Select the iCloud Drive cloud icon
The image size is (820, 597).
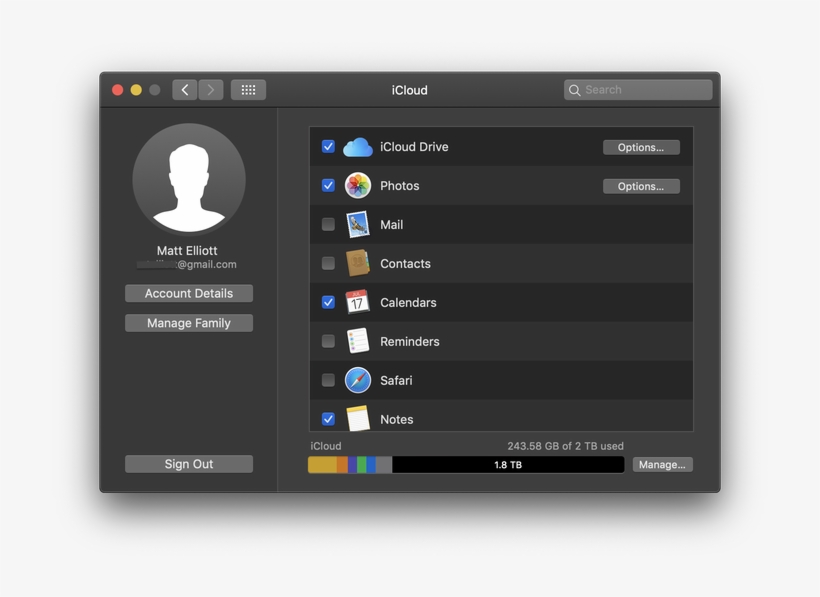coord(358,146)
